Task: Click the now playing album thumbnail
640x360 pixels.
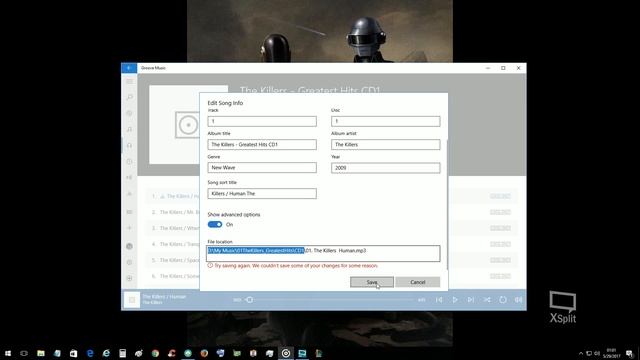Action: 132,300
